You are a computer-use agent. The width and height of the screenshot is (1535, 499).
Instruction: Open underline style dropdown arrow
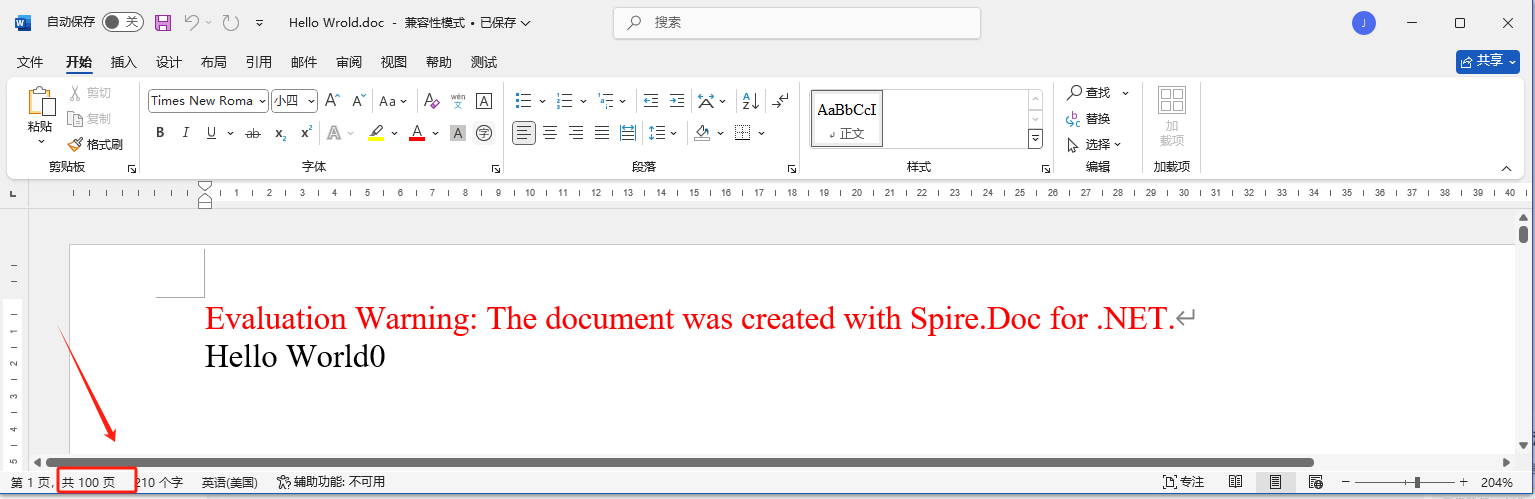tap(230, 133)
